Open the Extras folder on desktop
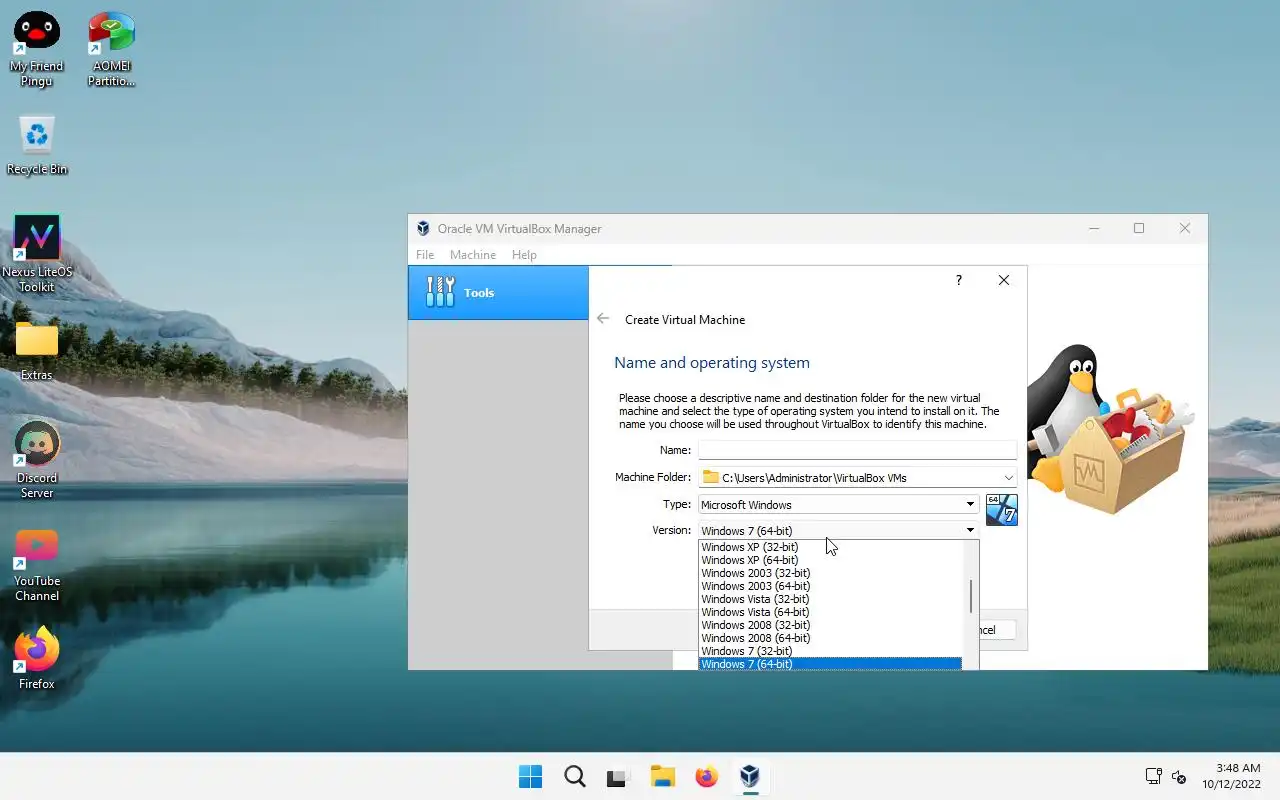The height and width of the screenshot is (800, 1280). [37, 351]
